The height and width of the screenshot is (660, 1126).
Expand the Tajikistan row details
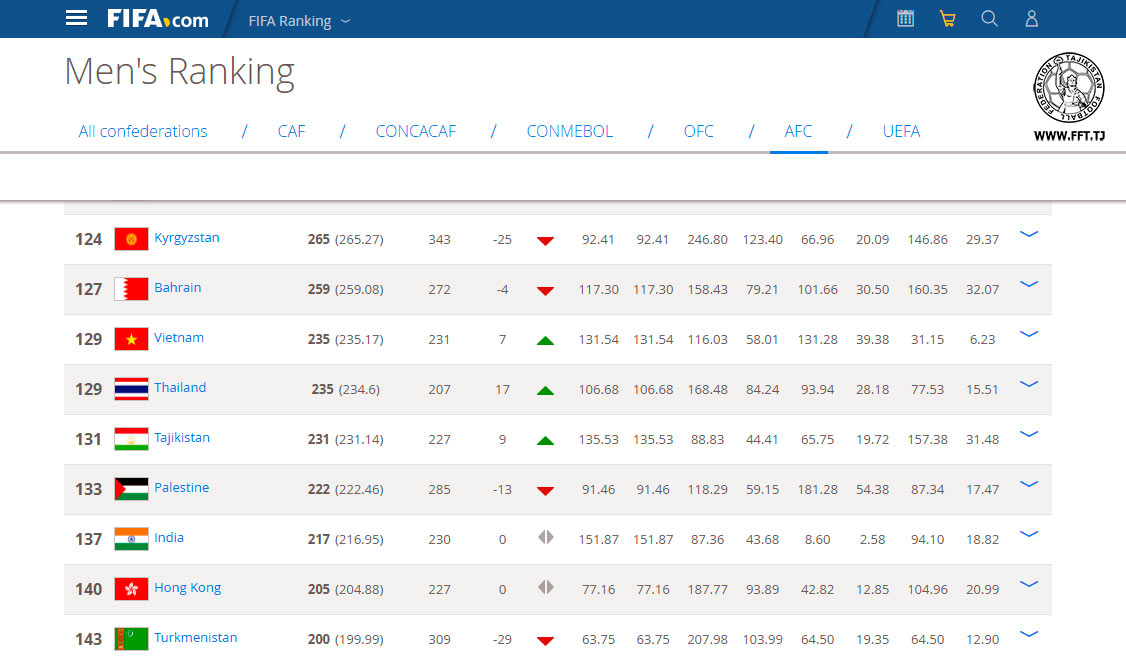(x=1028, y=434)
